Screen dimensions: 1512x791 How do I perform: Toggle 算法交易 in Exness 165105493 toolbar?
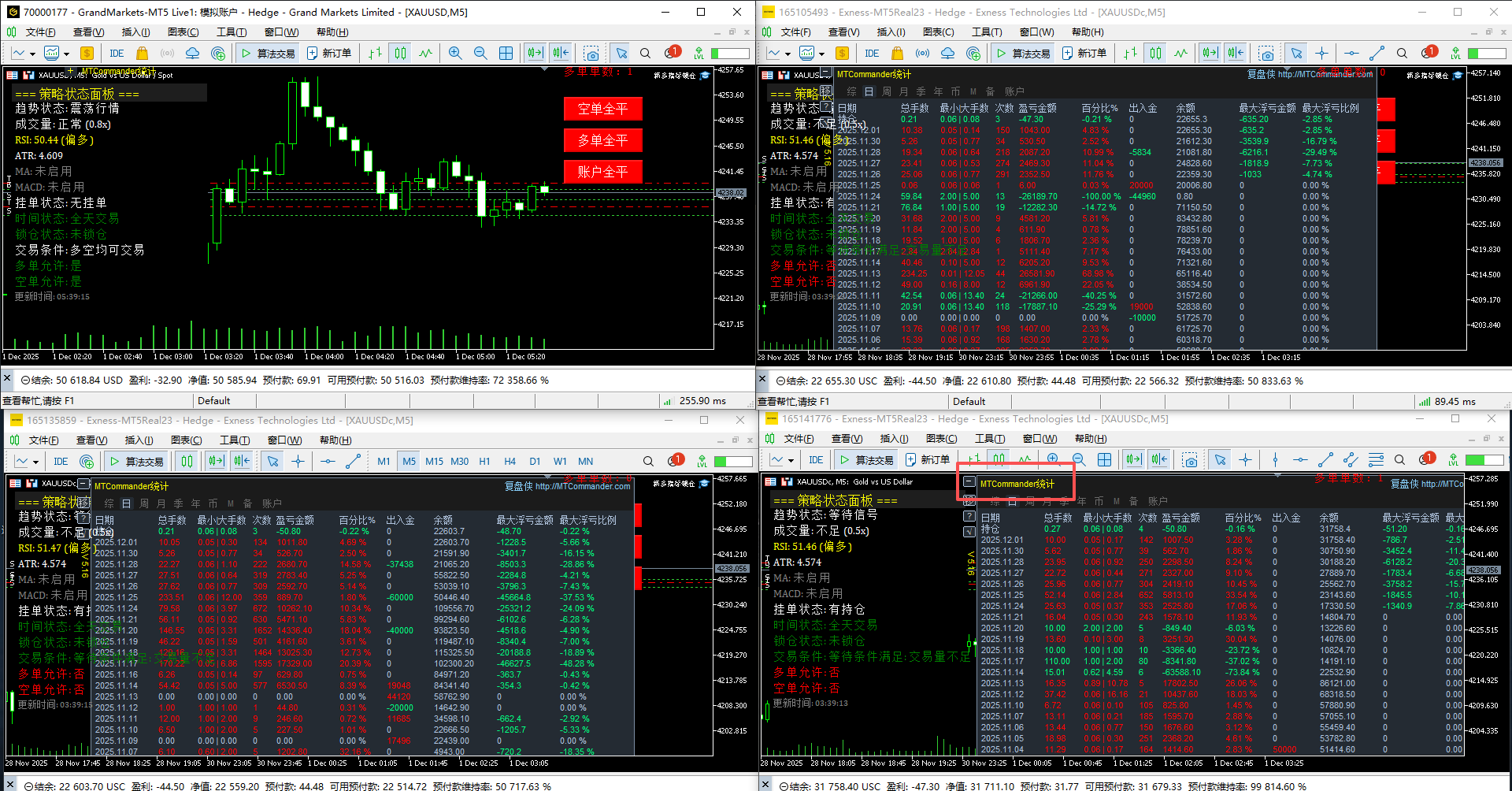pos(1023,53)
